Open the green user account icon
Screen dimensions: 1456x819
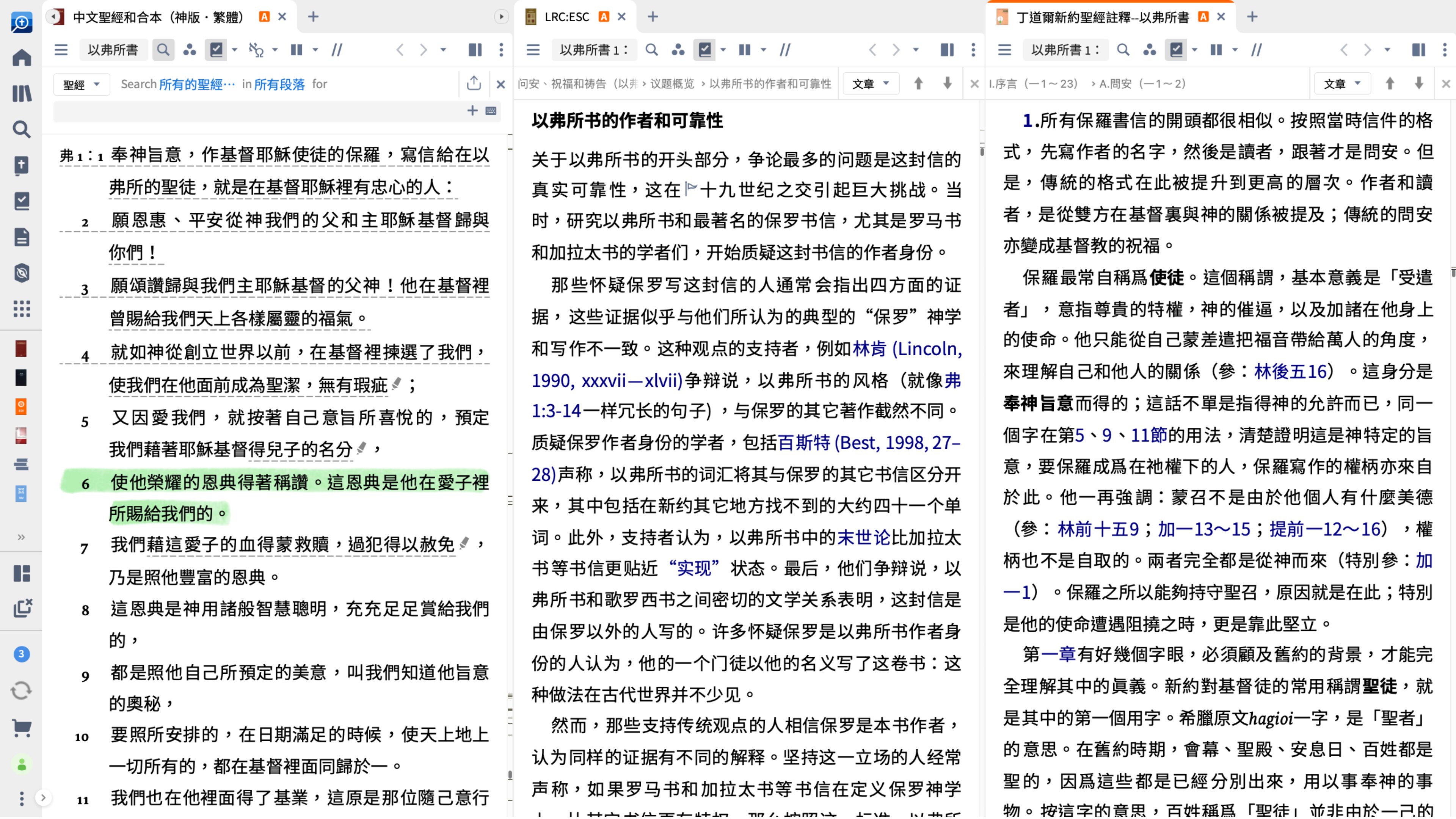click(x=22, y=765)
